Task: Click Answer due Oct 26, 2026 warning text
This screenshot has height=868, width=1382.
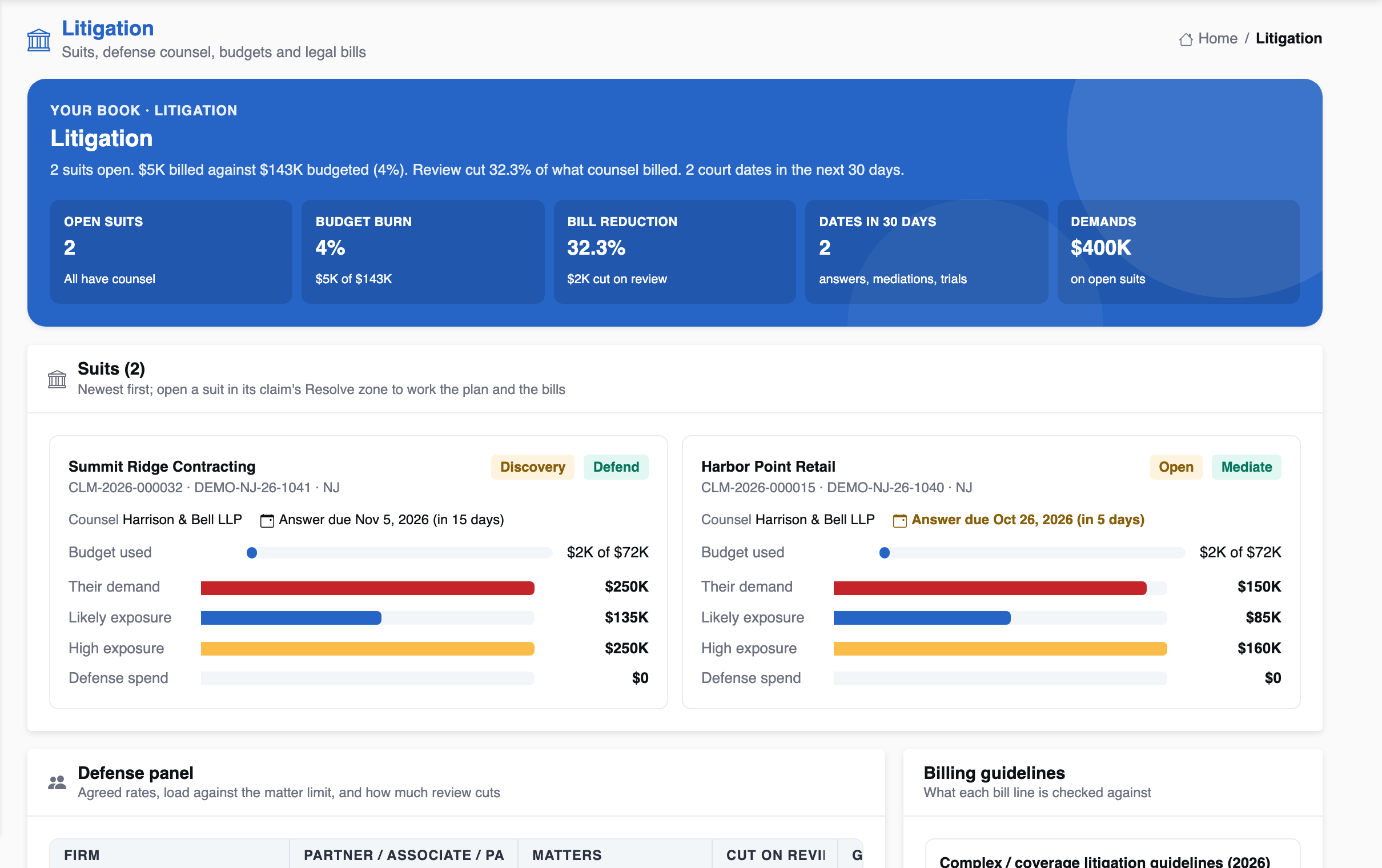Action: tap(1028, 520)
